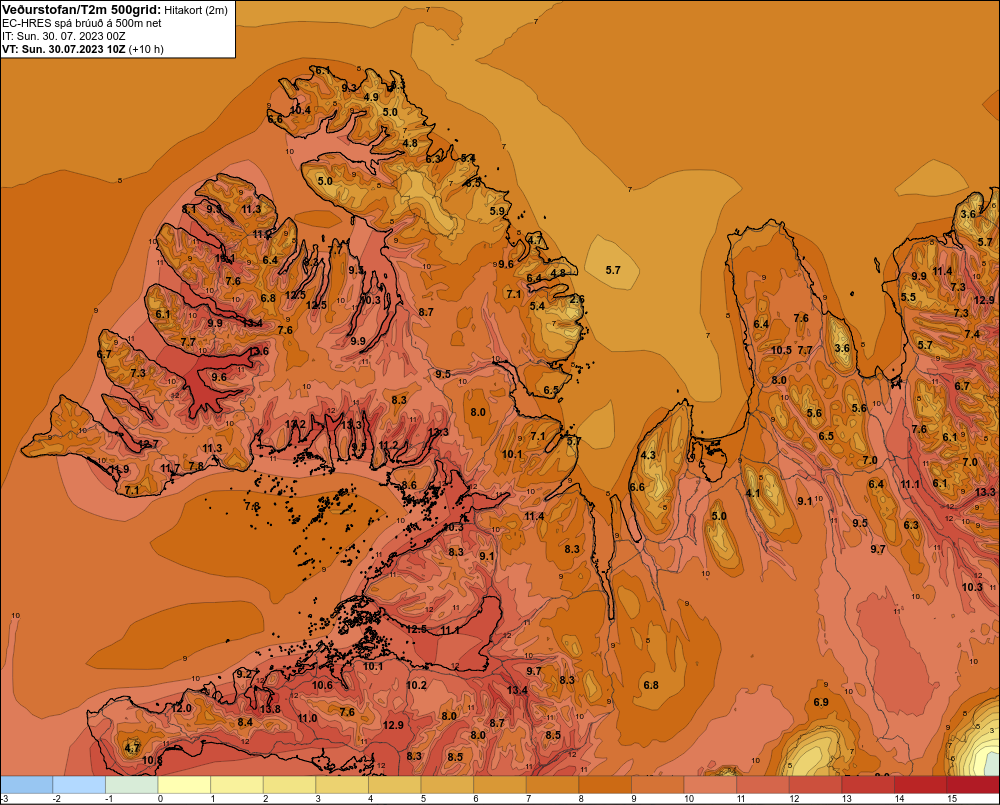
Task: Click the "Hitakort (2m)" label
Action: click(x=196, y=10)
